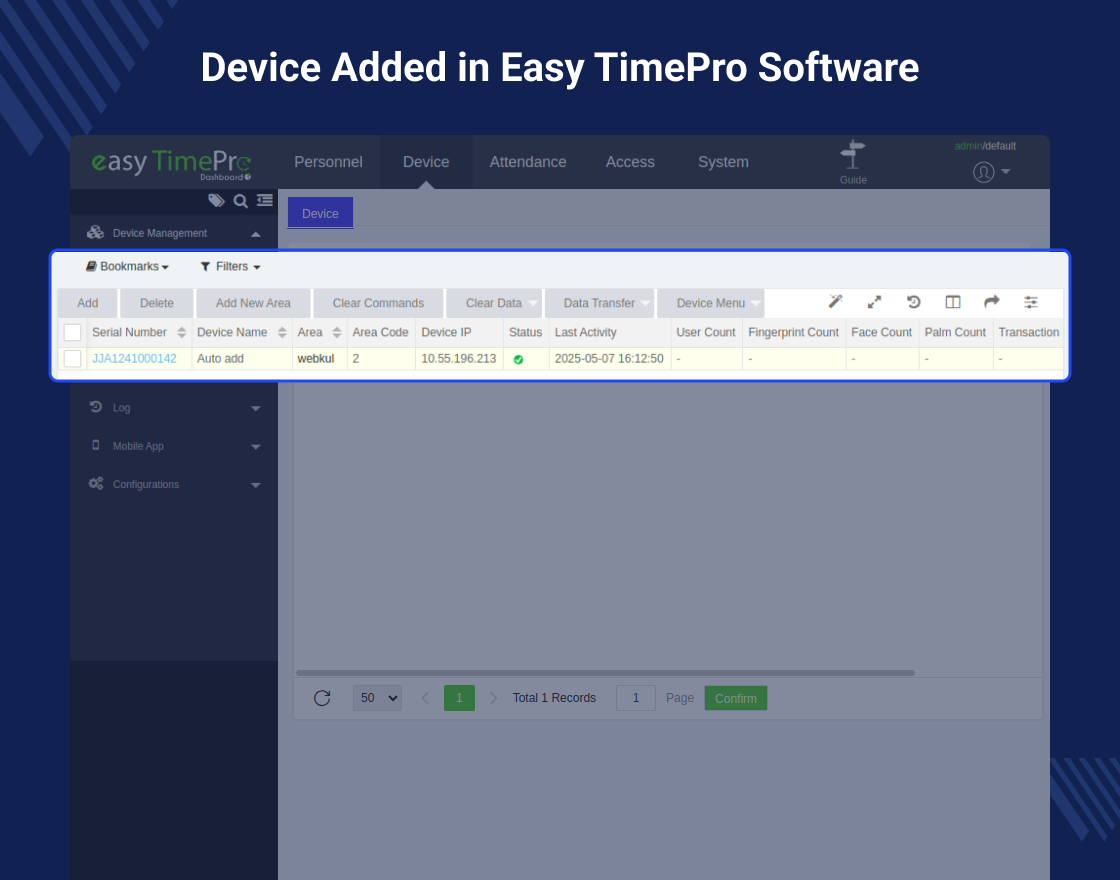Click the tag icon in sidebar header
Viewport: 1120px width, 880px height.
pos(216,201)
